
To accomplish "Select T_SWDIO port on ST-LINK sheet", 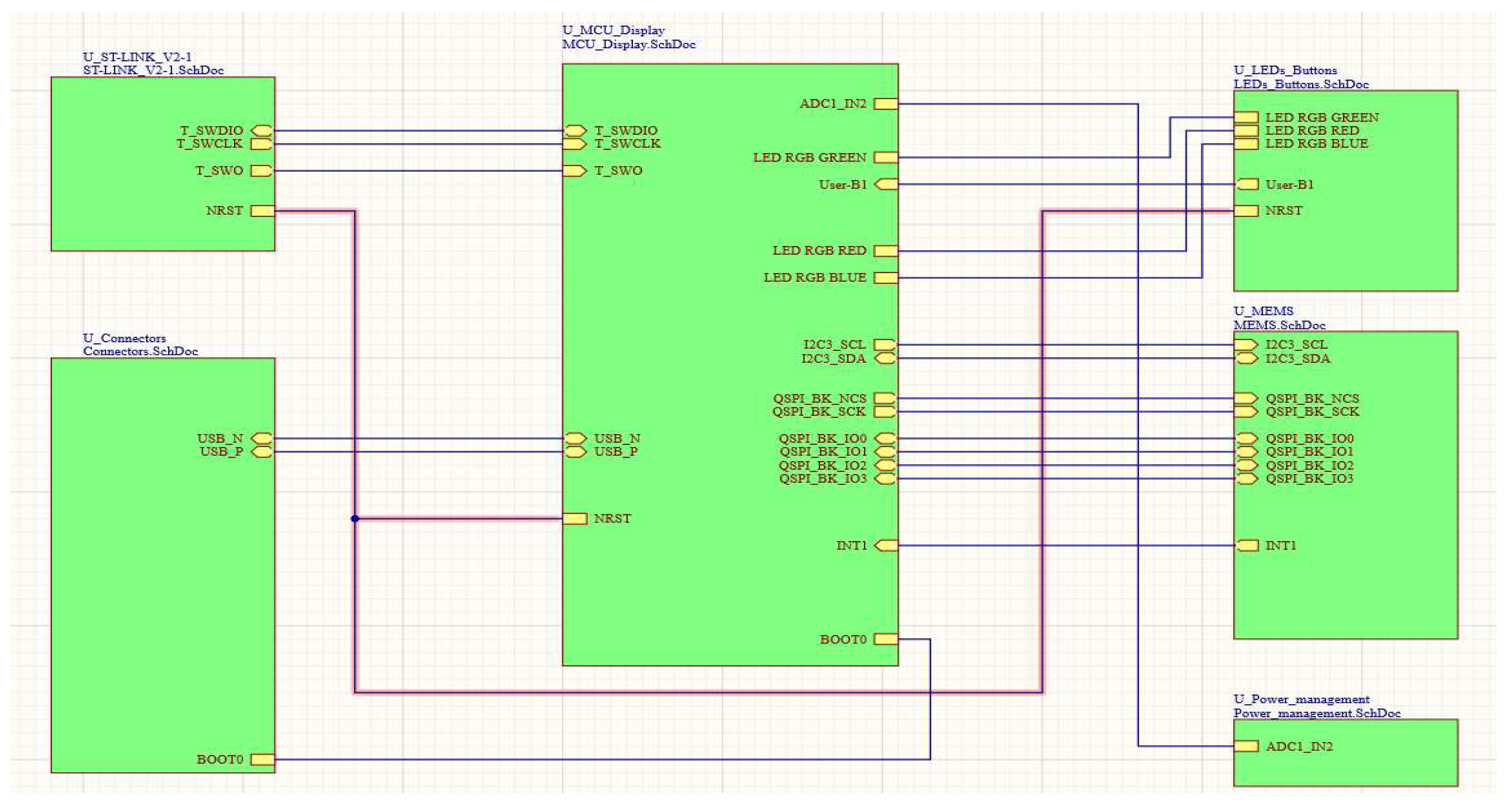I will click(x=262, y=131).
